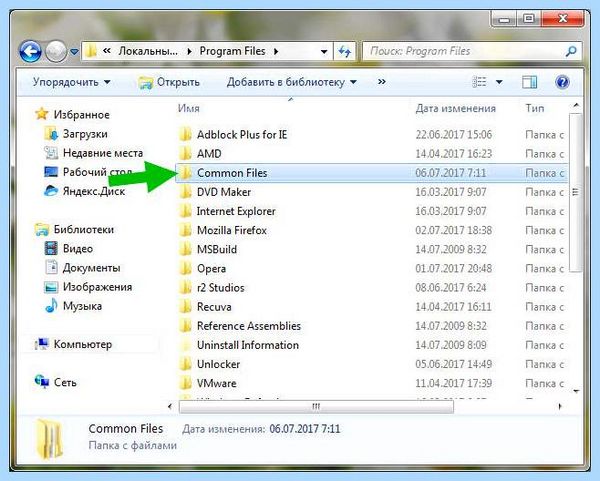This screenshot has width=600, height=481.
Task: Minimize the Explorer window
Action: (505, 19)
